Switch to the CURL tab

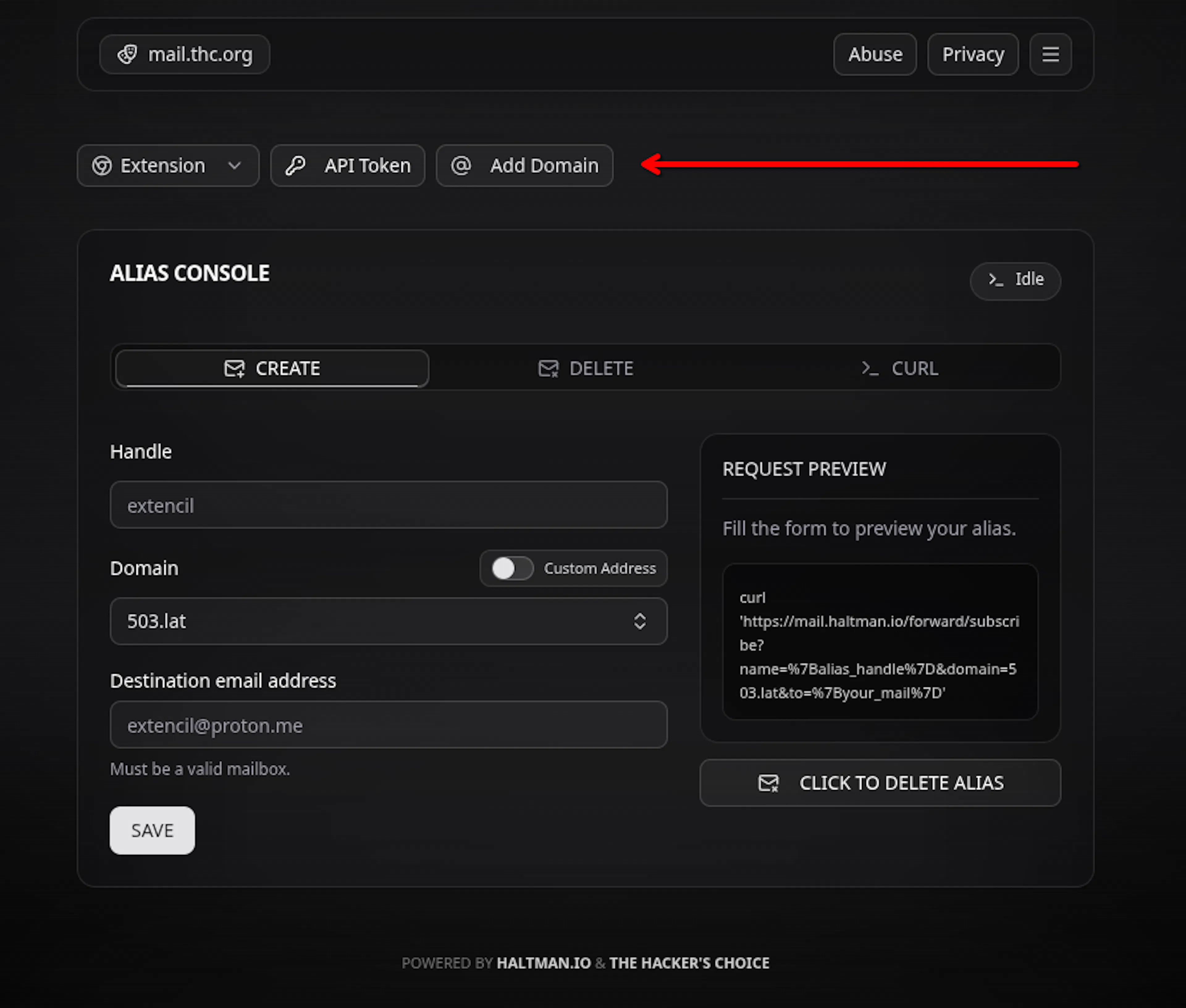(900, 369)
